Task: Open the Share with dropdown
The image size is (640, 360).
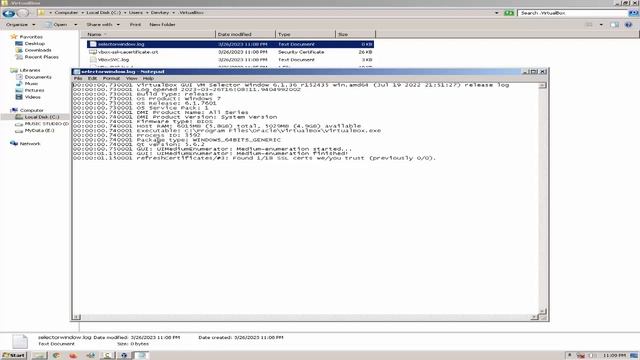Action: point(103,24)
